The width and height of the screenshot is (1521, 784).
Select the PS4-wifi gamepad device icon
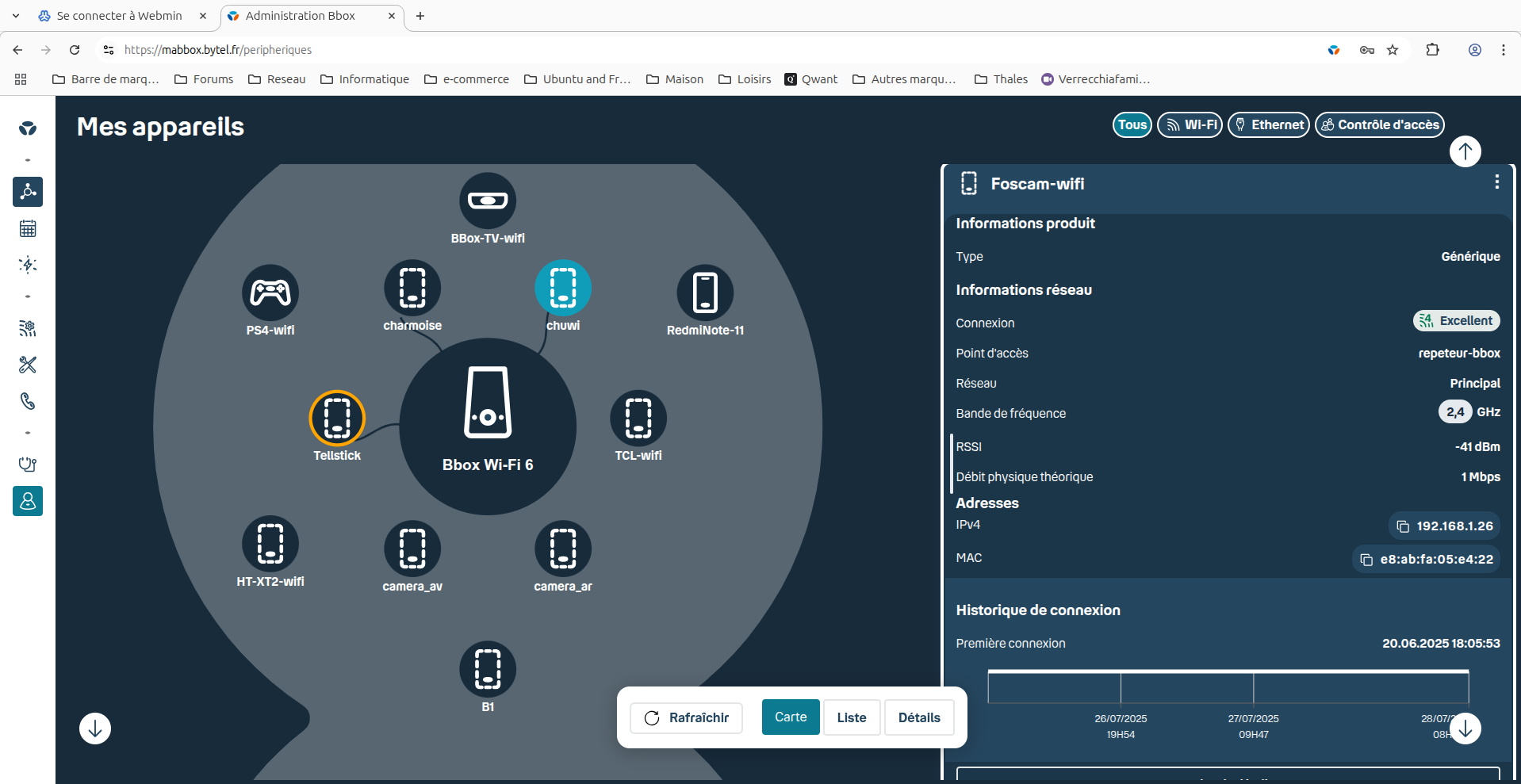(270, 293)
